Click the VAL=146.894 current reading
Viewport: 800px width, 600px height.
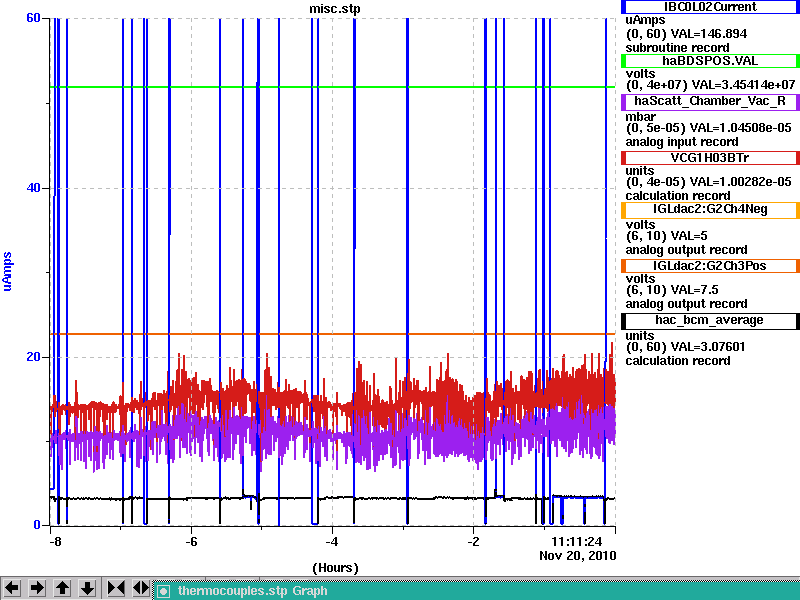[709, 34]
